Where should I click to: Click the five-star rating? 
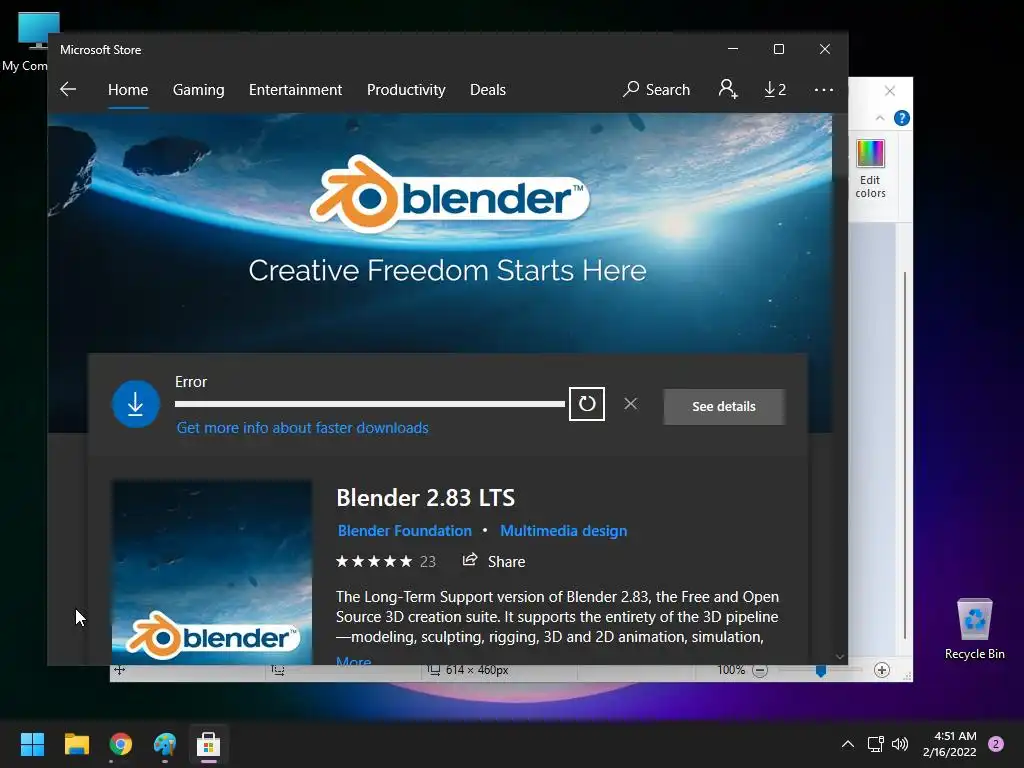(x=374, y=562)
